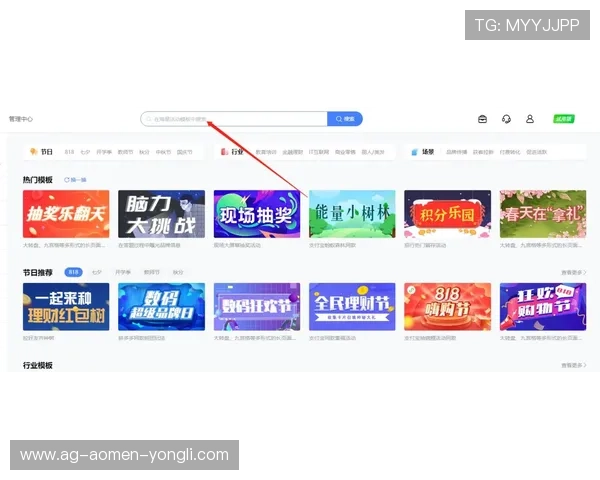Click the green 试用版 badge
The height and width of the screenshot is (480, 600).
click(564, 119)
